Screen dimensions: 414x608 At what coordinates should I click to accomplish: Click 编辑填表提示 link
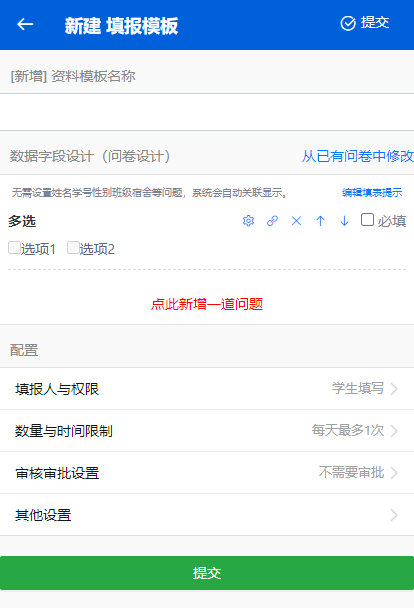(372, 192)
